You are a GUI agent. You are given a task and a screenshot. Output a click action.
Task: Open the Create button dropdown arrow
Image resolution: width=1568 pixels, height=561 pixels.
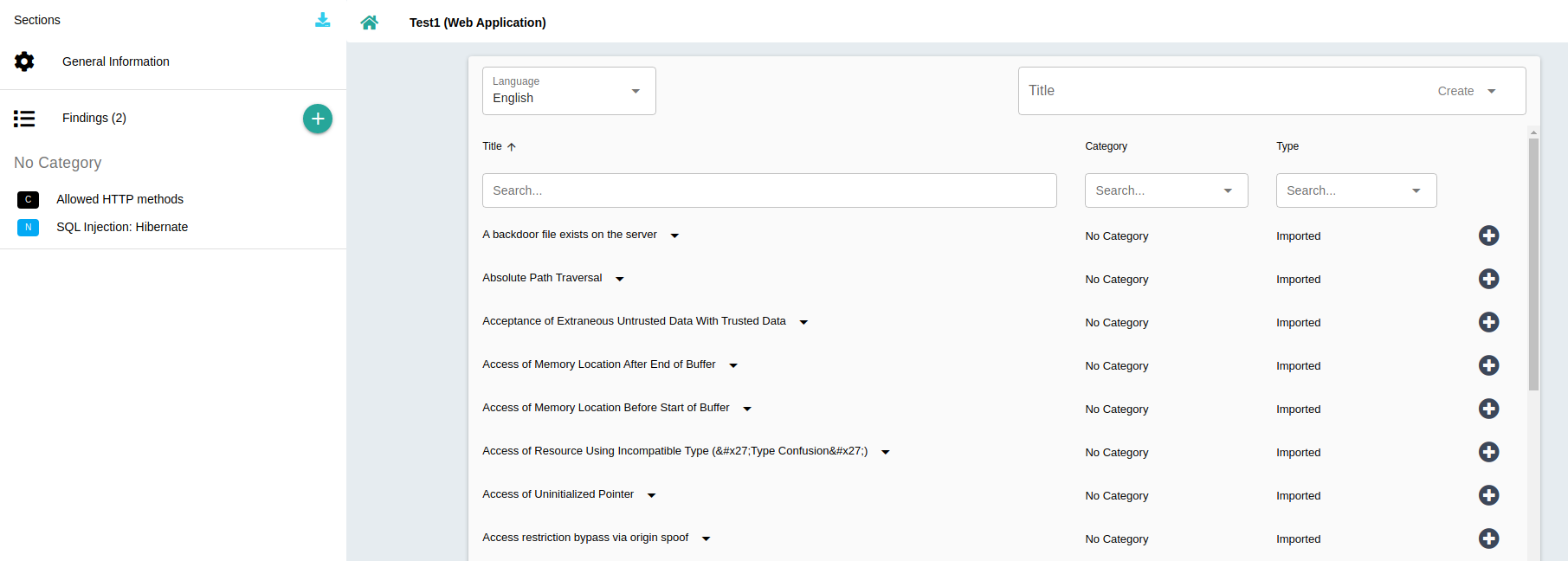pyautogui.click(x=1492, y=91)
